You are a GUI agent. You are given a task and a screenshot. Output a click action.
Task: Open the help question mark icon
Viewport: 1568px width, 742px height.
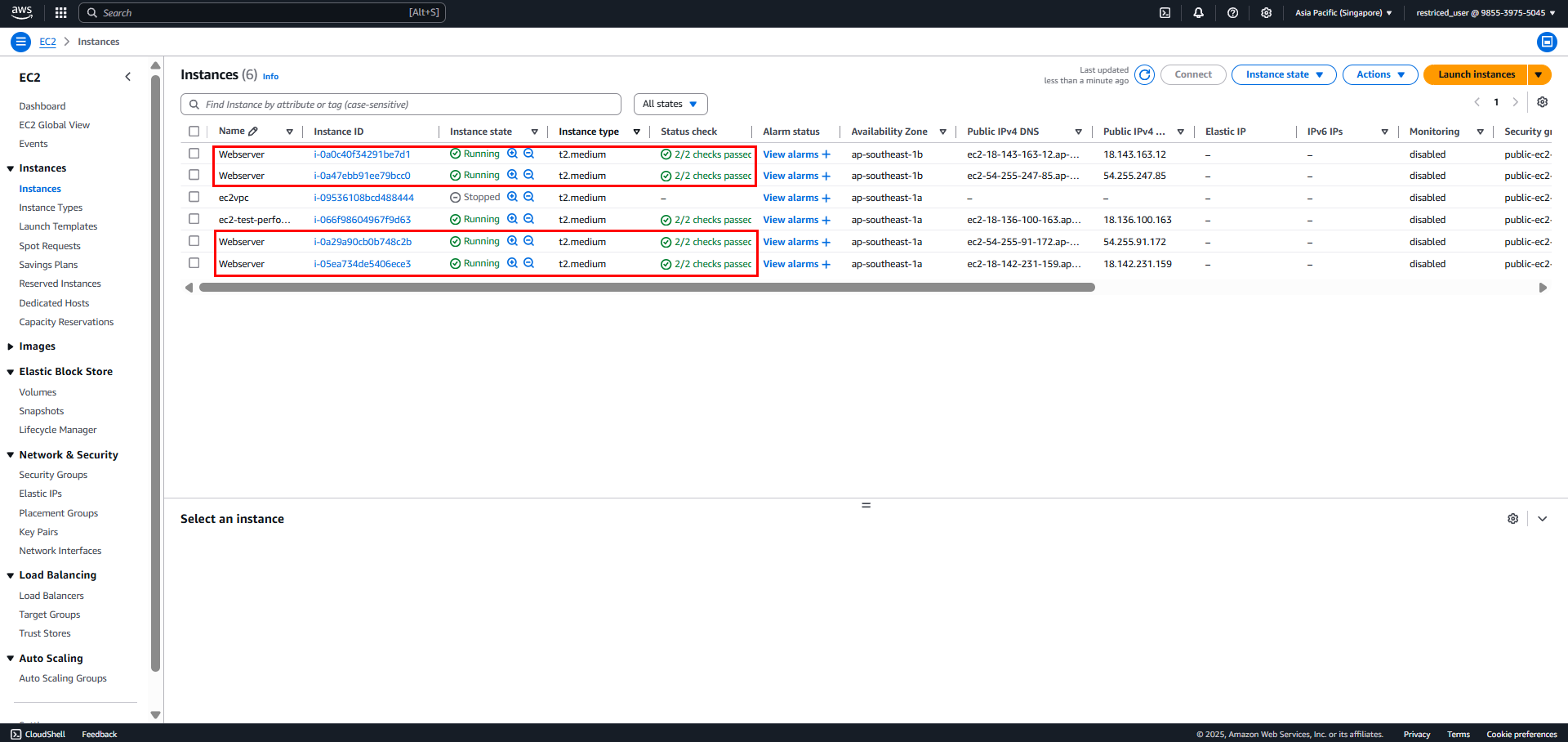[x=1232, y=12]
